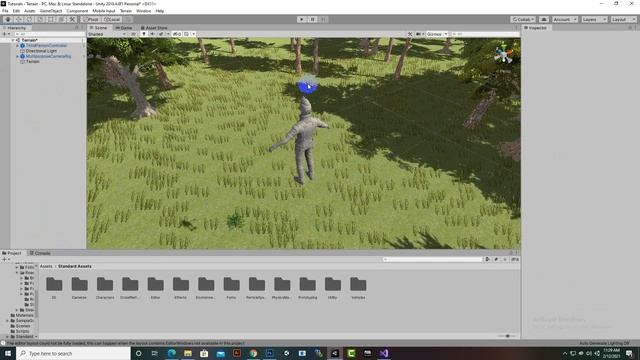Switch to the Console tab
640x360 pixels.
[x=40, y=253]
